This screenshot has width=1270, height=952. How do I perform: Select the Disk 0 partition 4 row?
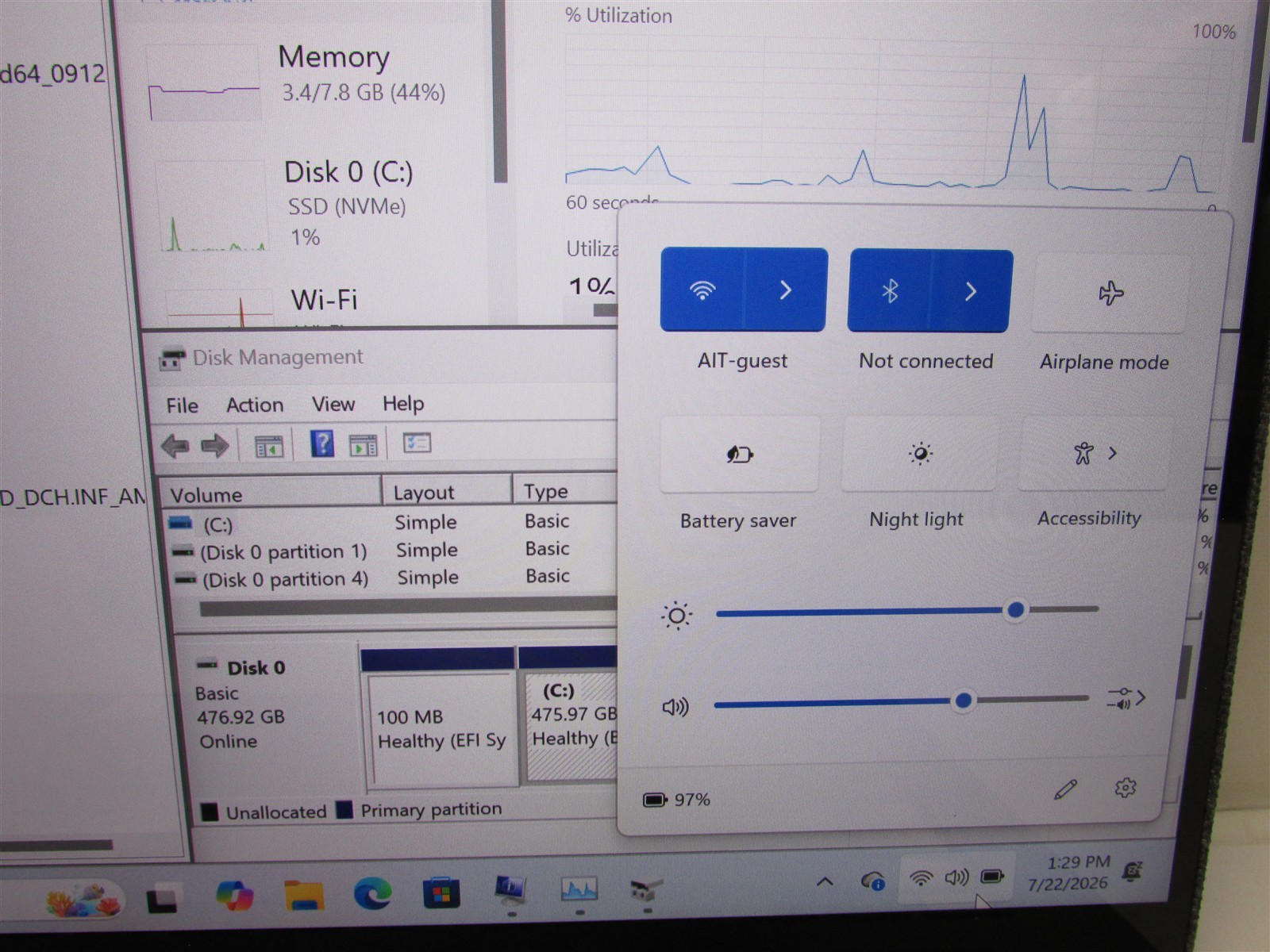tap(394, 578)
